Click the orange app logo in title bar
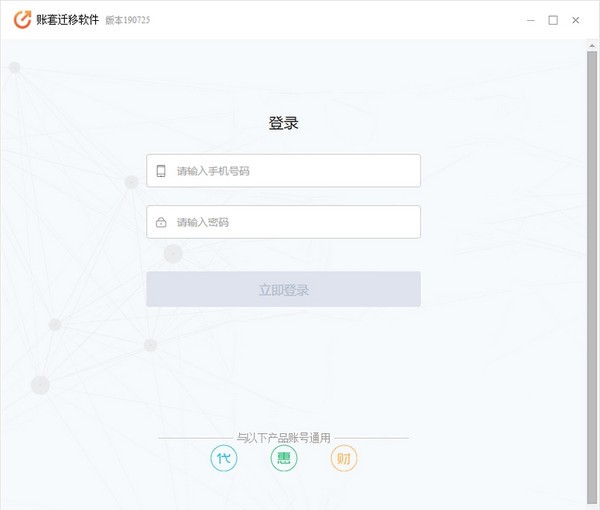The width and height of the screenshot is (600, 510). [21, 20]
